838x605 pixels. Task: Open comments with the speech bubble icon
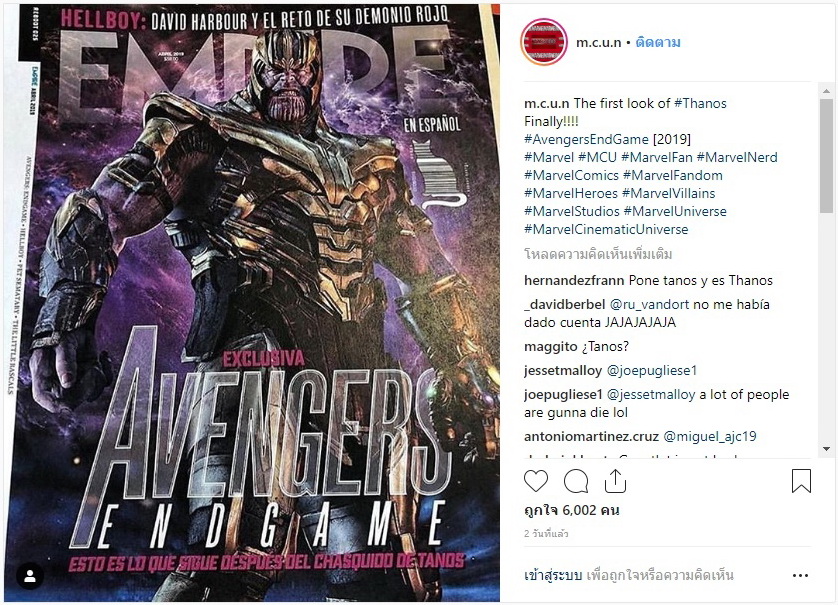576,481
